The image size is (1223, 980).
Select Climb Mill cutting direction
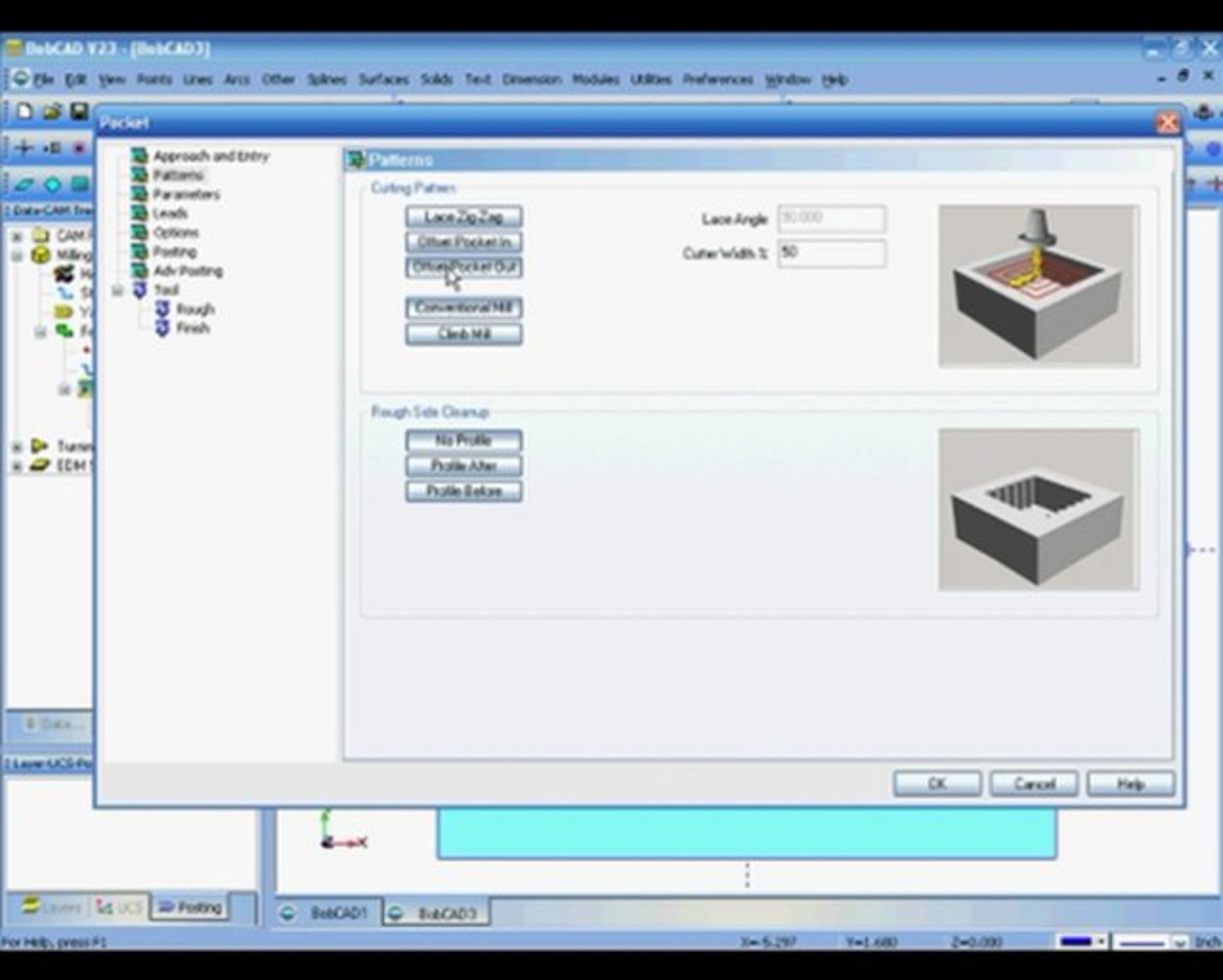464,334
